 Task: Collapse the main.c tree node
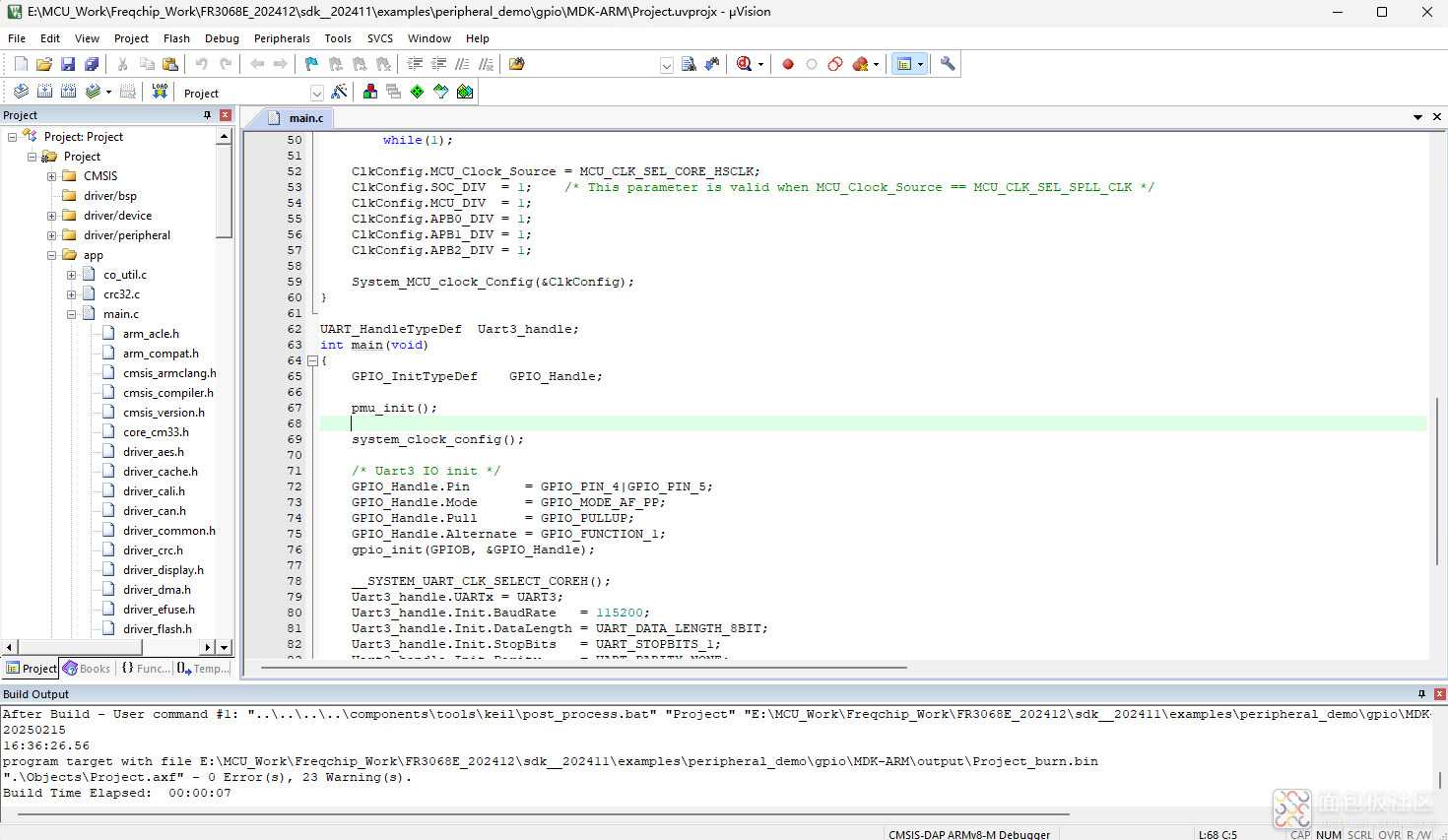pyautogui.click(x=71, y=314)
